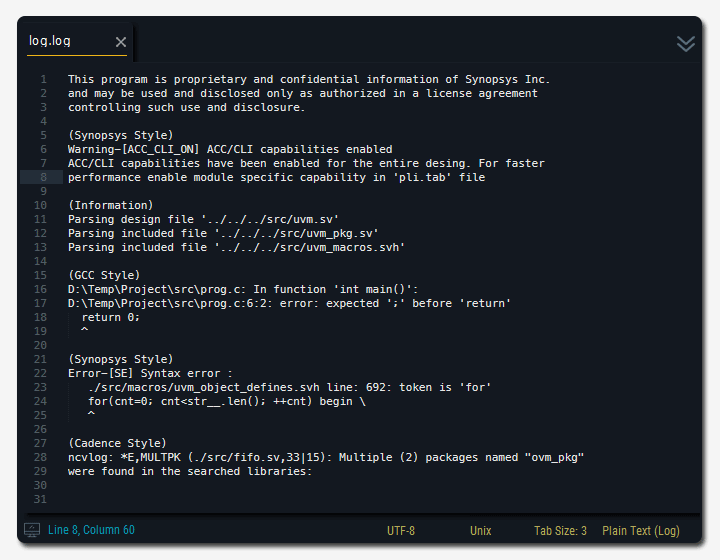Click the '(Information)' heading line
This screenshot has height=560, width=720.
pos(111,206)
